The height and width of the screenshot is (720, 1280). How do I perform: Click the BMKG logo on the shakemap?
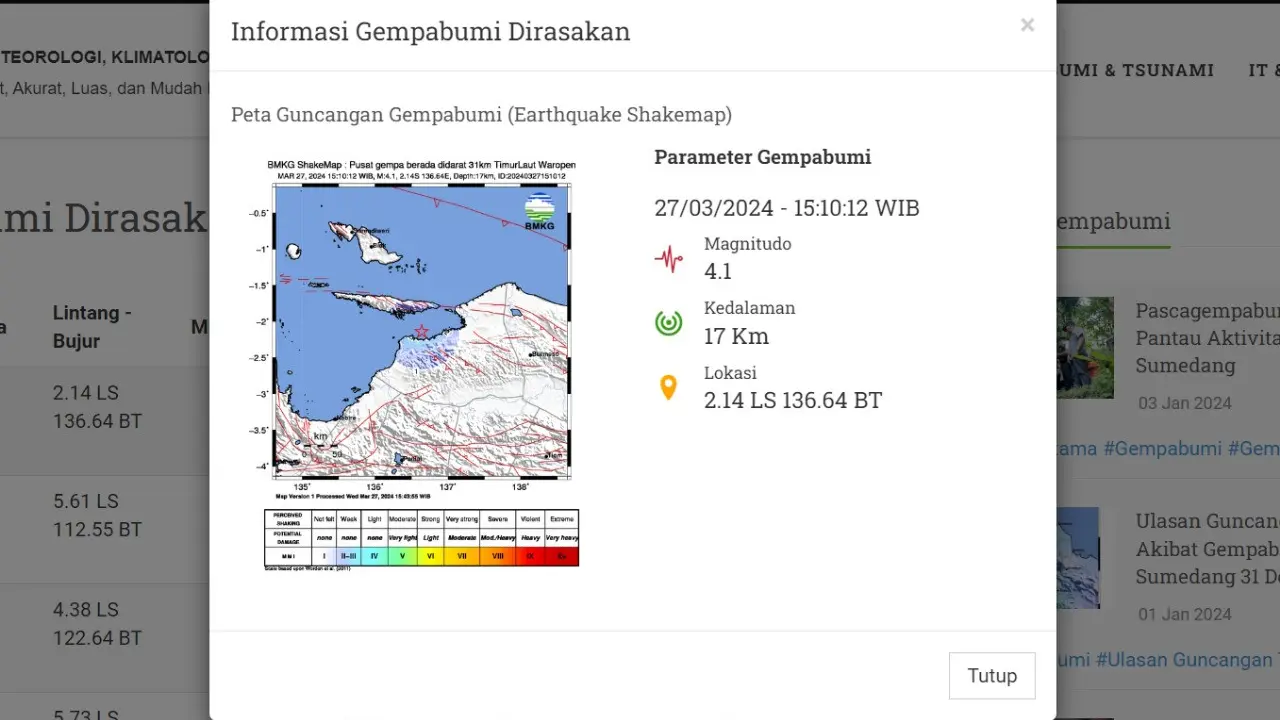coord(540,211)
